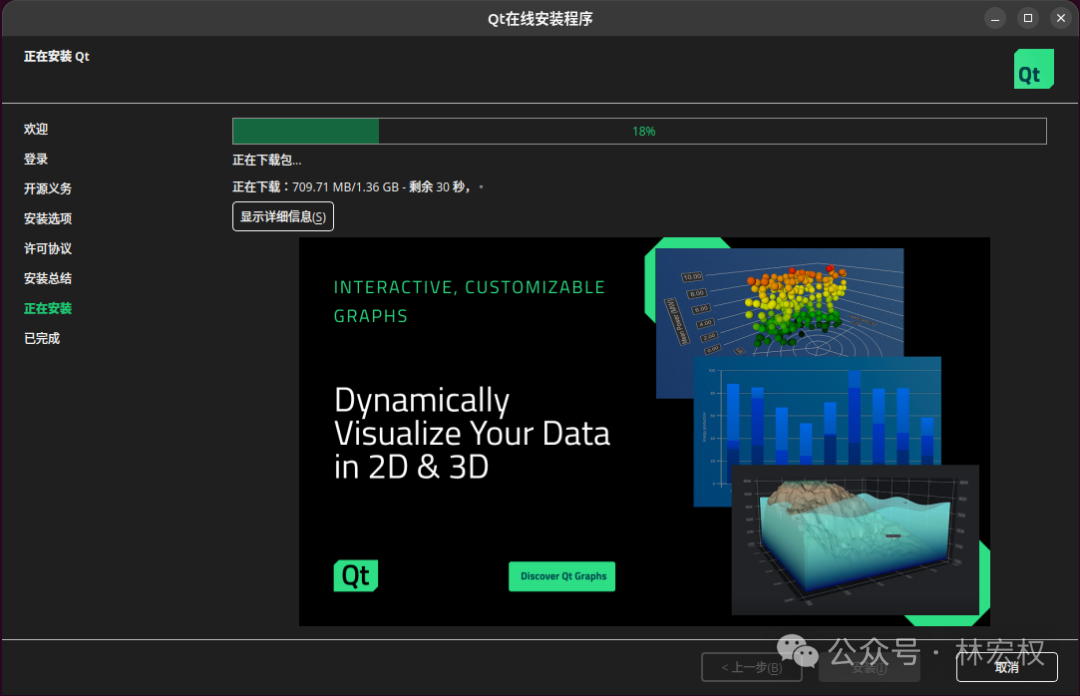
Task: Go back using 上一步 button
Action: [751, 667]
